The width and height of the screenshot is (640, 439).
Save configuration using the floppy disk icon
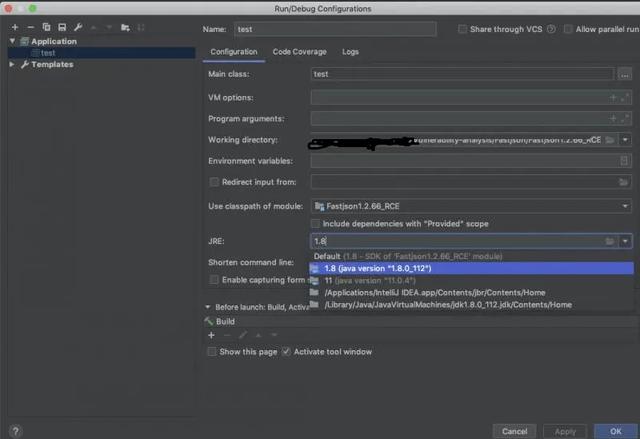pyautogui.click(x=62, y=27)
